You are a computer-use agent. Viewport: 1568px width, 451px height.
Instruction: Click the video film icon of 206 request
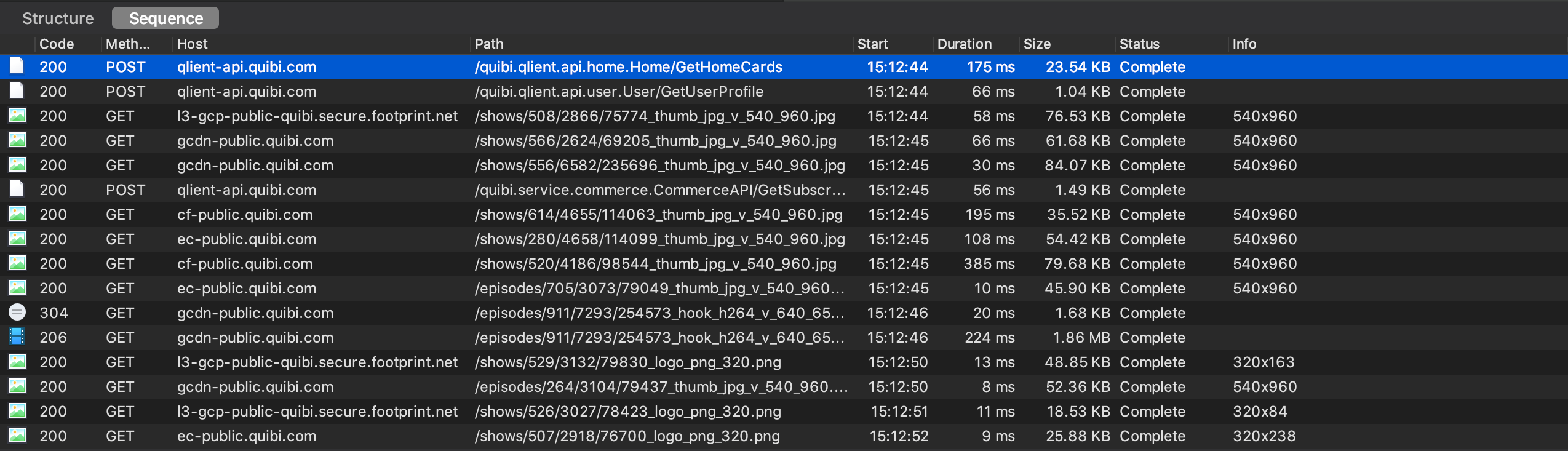[x=17, y=337]
